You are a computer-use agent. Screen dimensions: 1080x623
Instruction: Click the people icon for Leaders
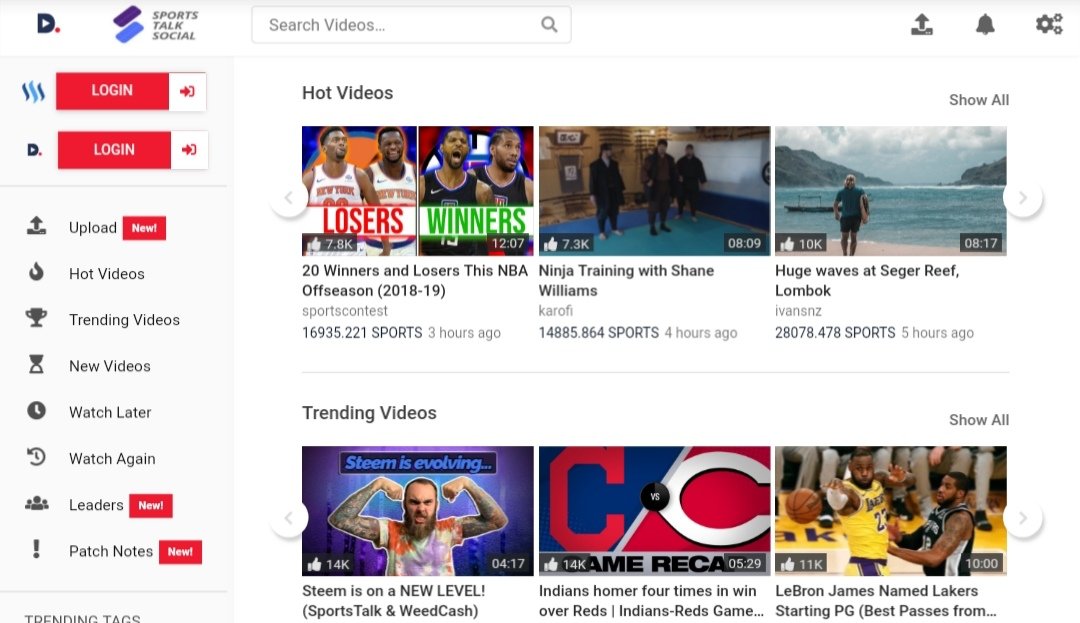(x=37, y=504)
